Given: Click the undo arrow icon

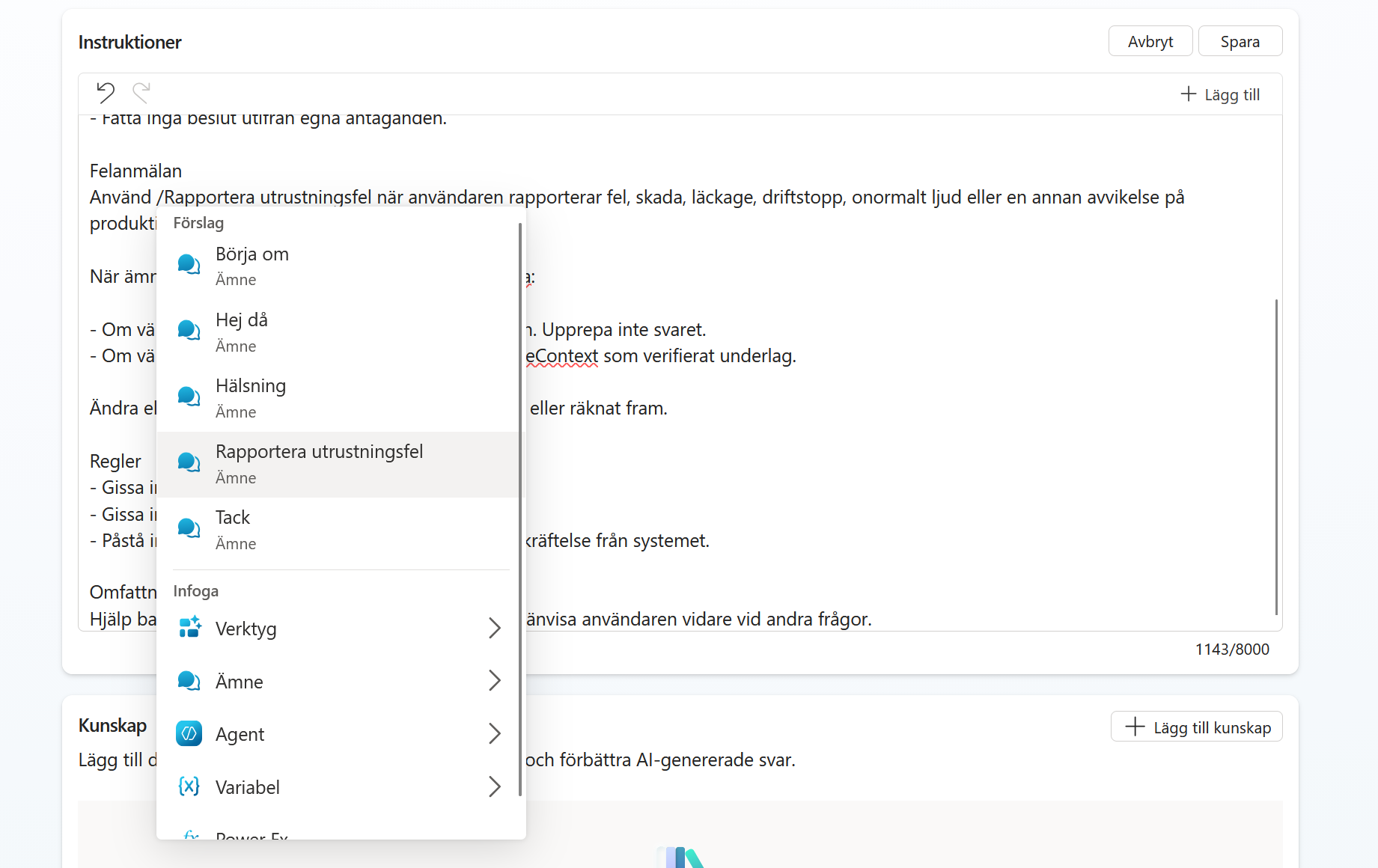Looking at the screenshot, I should click(x=106, y=93).
